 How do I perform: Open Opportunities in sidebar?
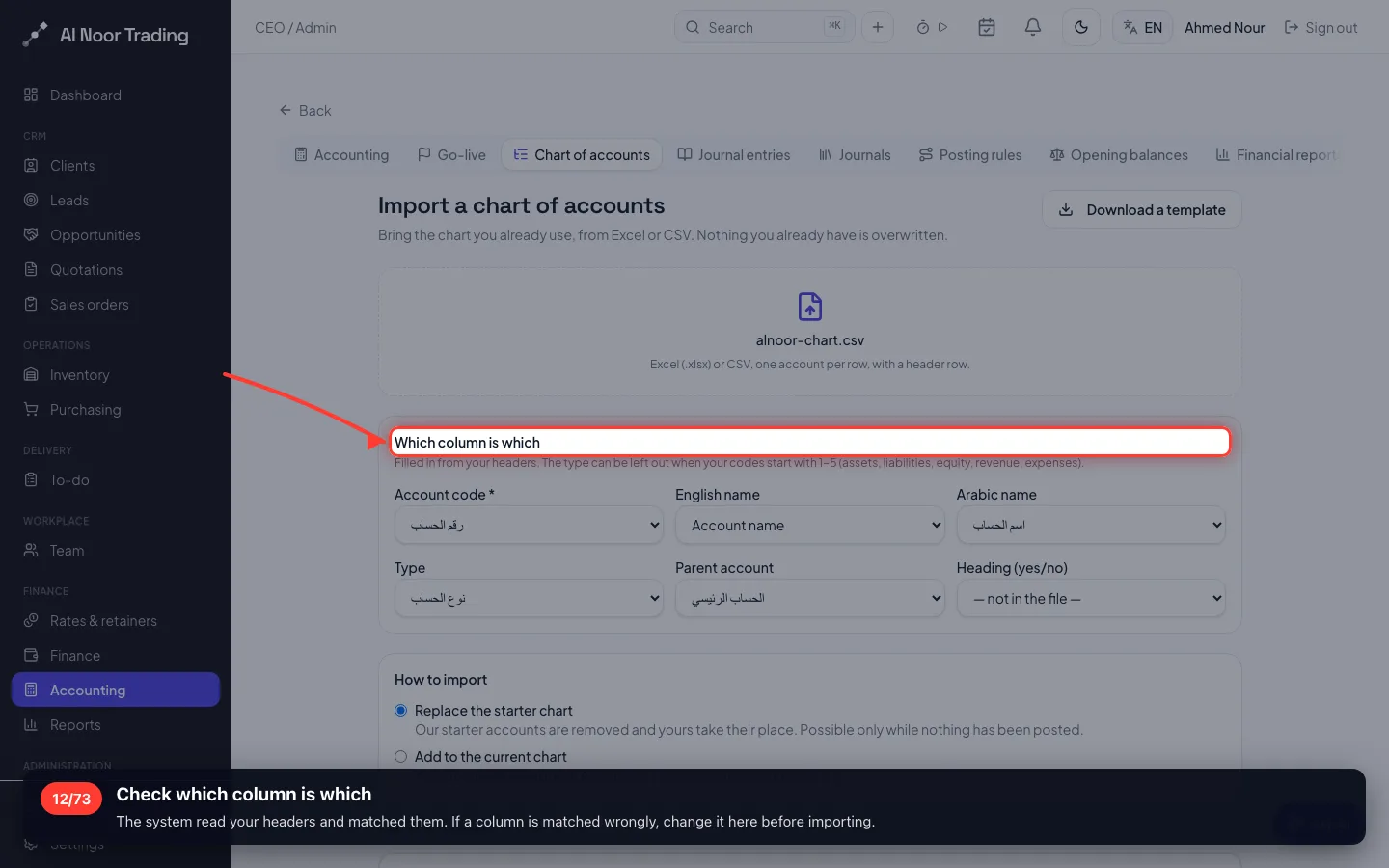(x=116, y=234)
